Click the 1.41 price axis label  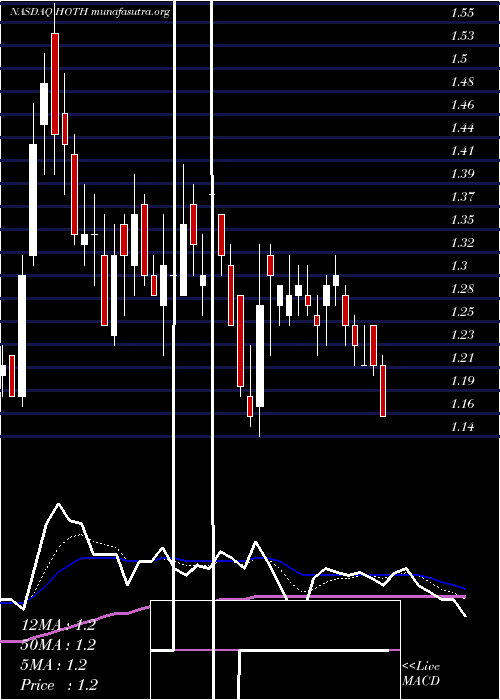tap(462, 151)
